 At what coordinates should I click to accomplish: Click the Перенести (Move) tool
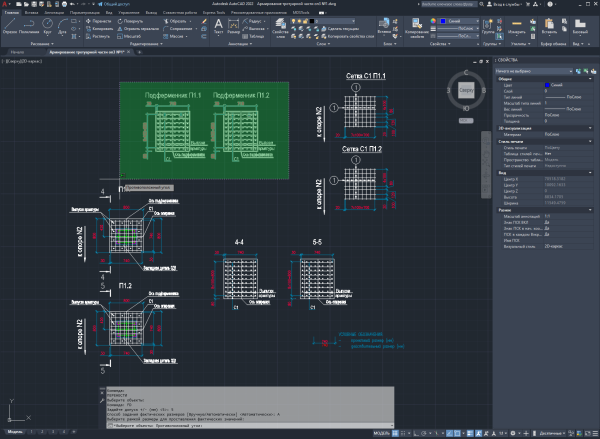pyautogui.click(x=99, y=21)
